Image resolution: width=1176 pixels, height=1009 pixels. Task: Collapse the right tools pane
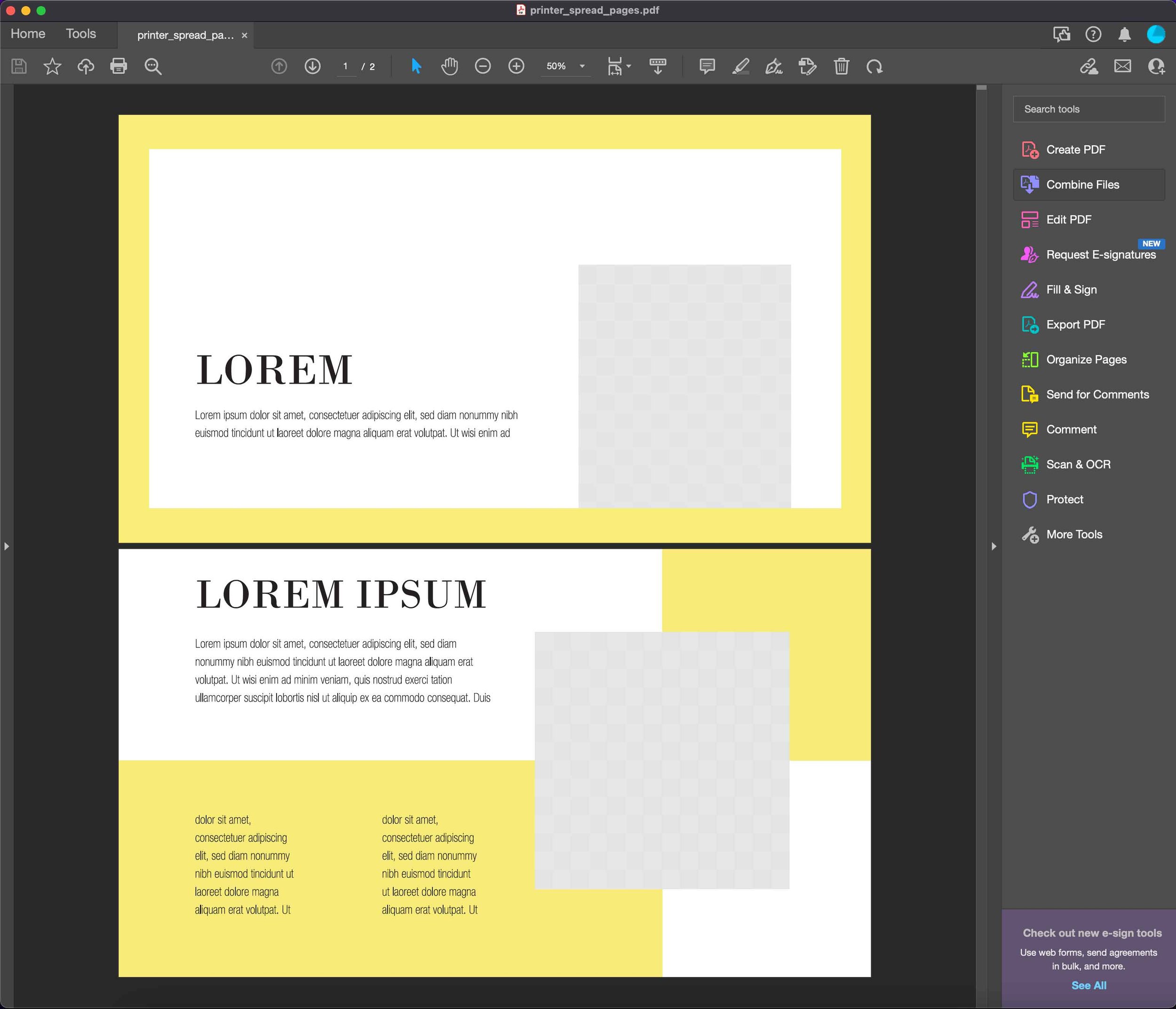(993, 546)
